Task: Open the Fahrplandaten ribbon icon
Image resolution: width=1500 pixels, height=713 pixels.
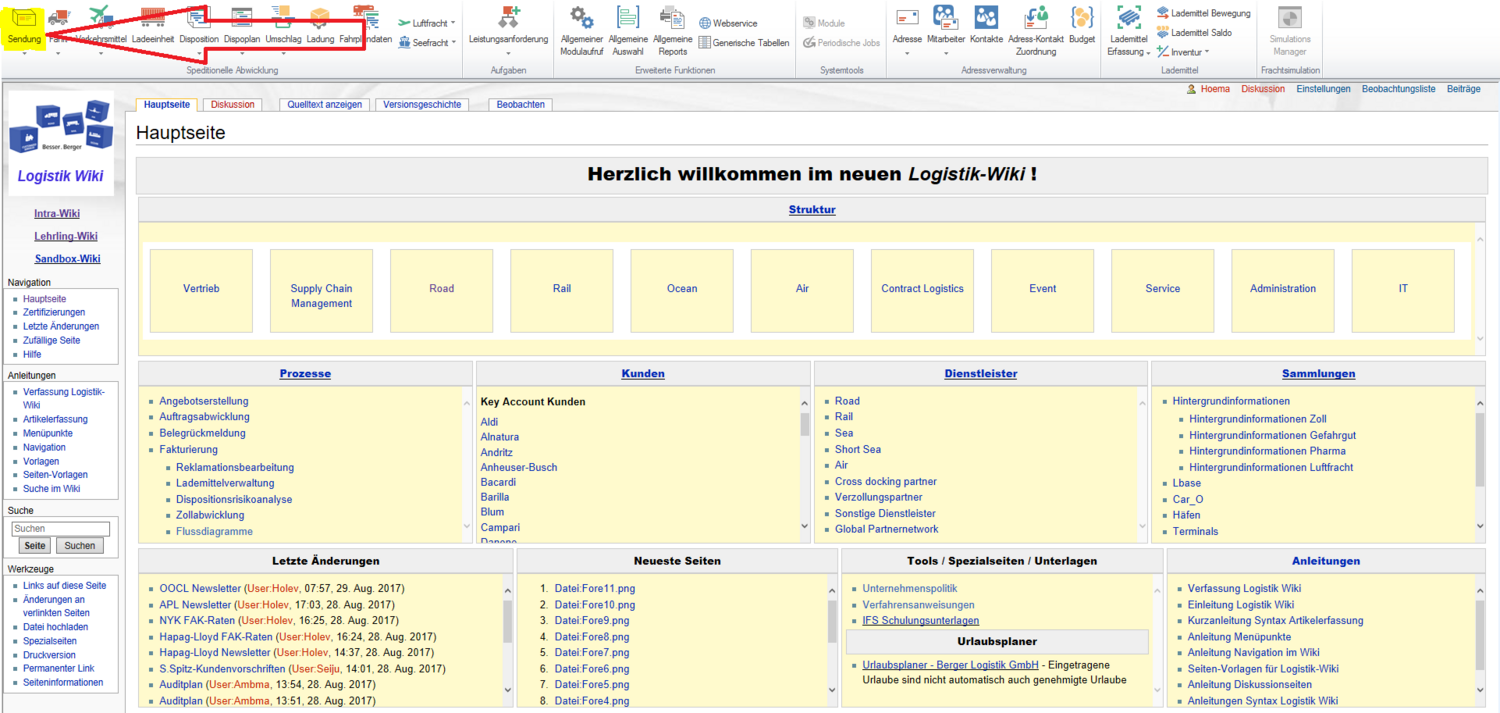Action: [365, 17]
